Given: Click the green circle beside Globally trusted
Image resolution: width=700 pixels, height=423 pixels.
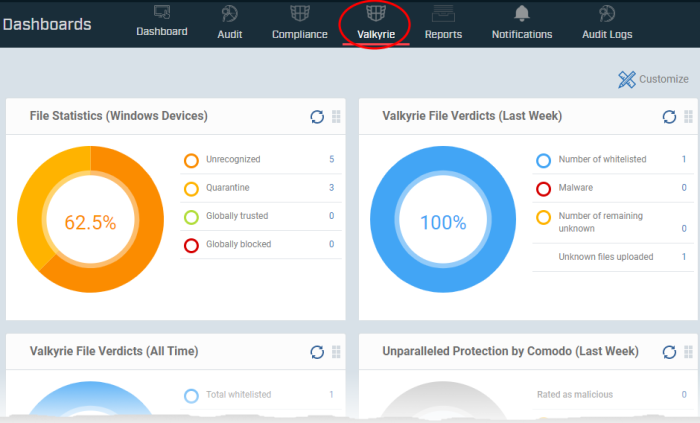Looking at the screenshot, I should 192,217.
